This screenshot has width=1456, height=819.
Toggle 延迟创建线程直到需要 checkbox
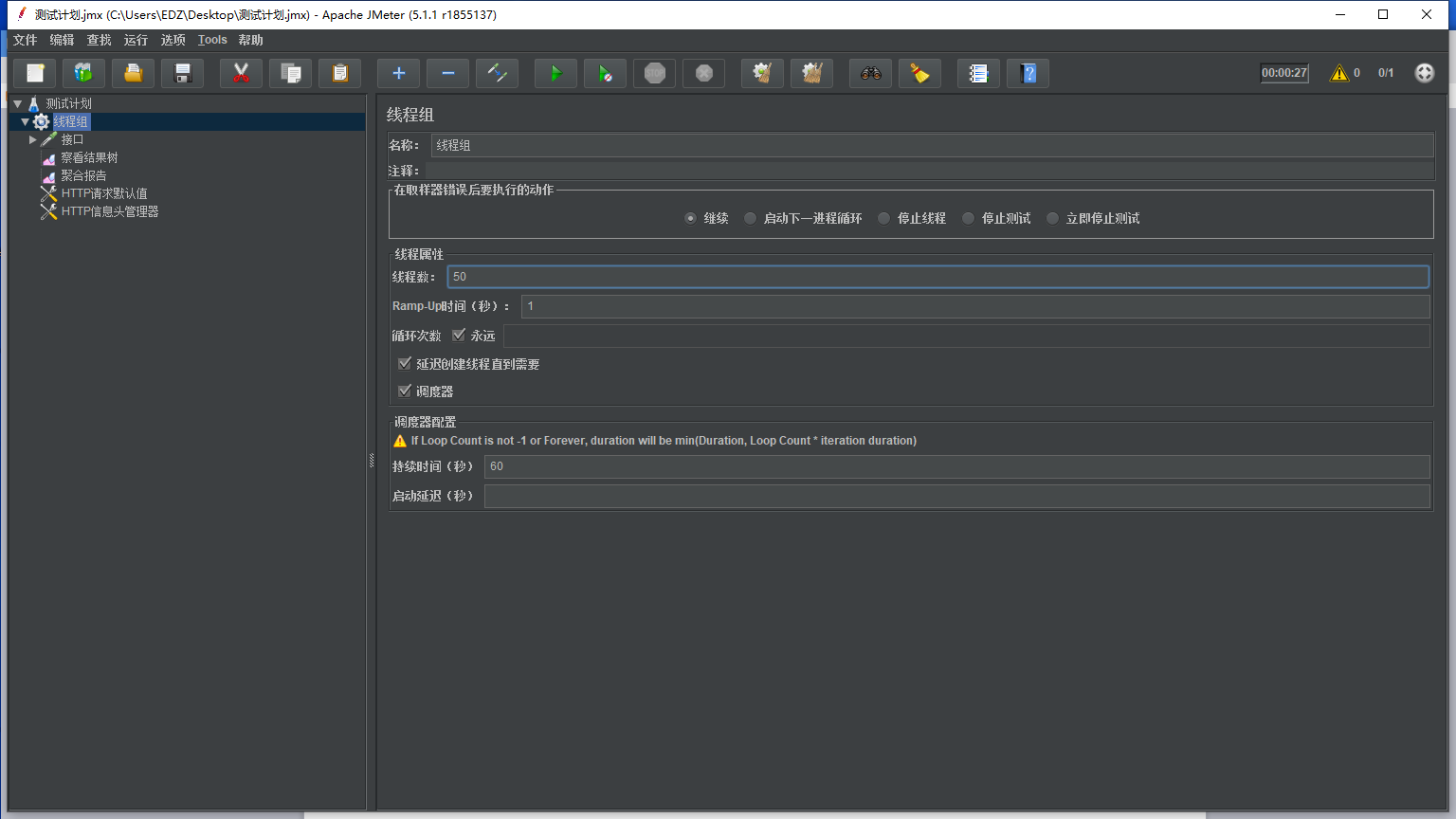[405, 364]
